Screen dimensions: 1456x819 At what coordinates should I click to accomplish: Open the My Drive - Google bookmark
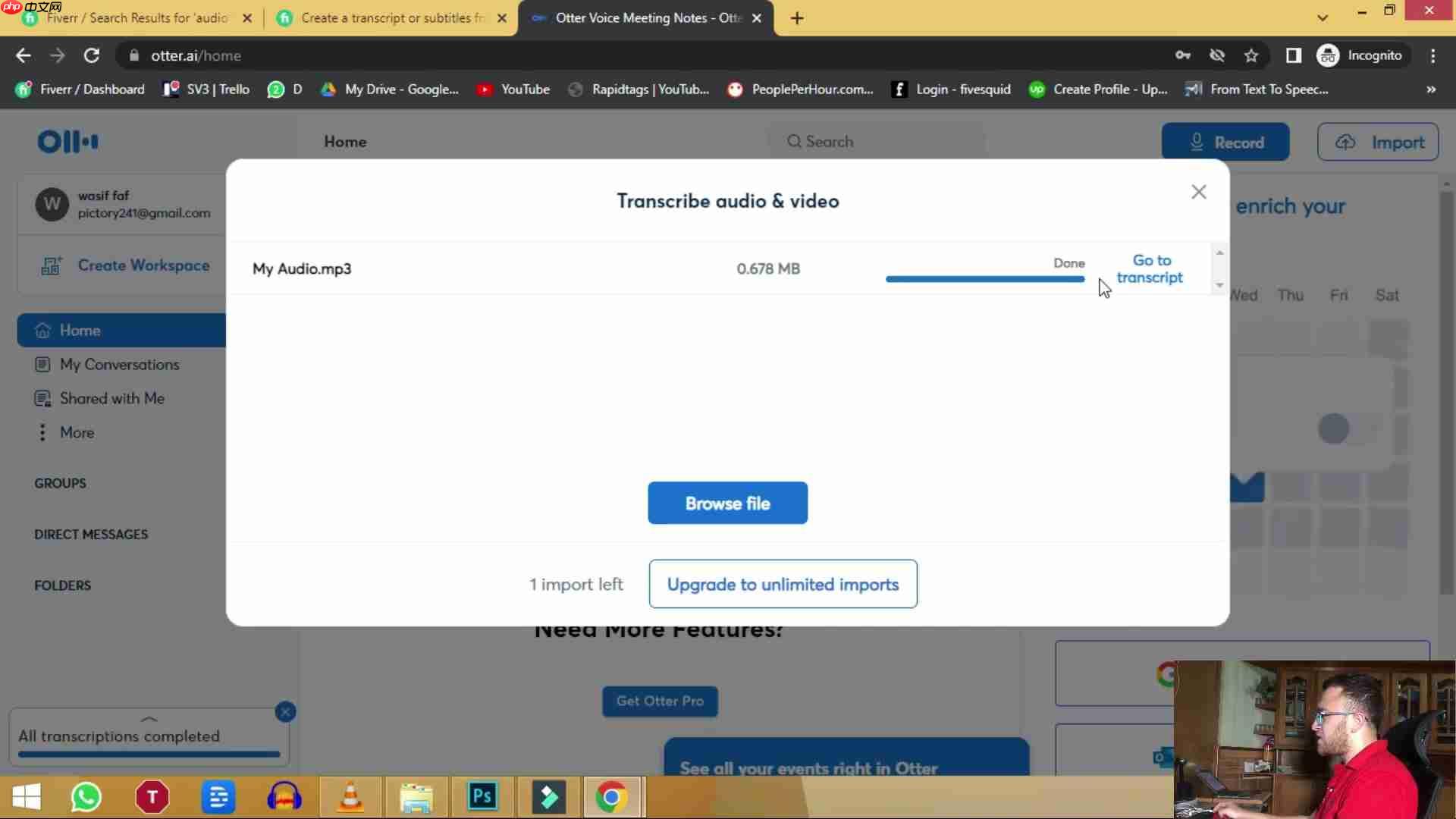[390, 89]
